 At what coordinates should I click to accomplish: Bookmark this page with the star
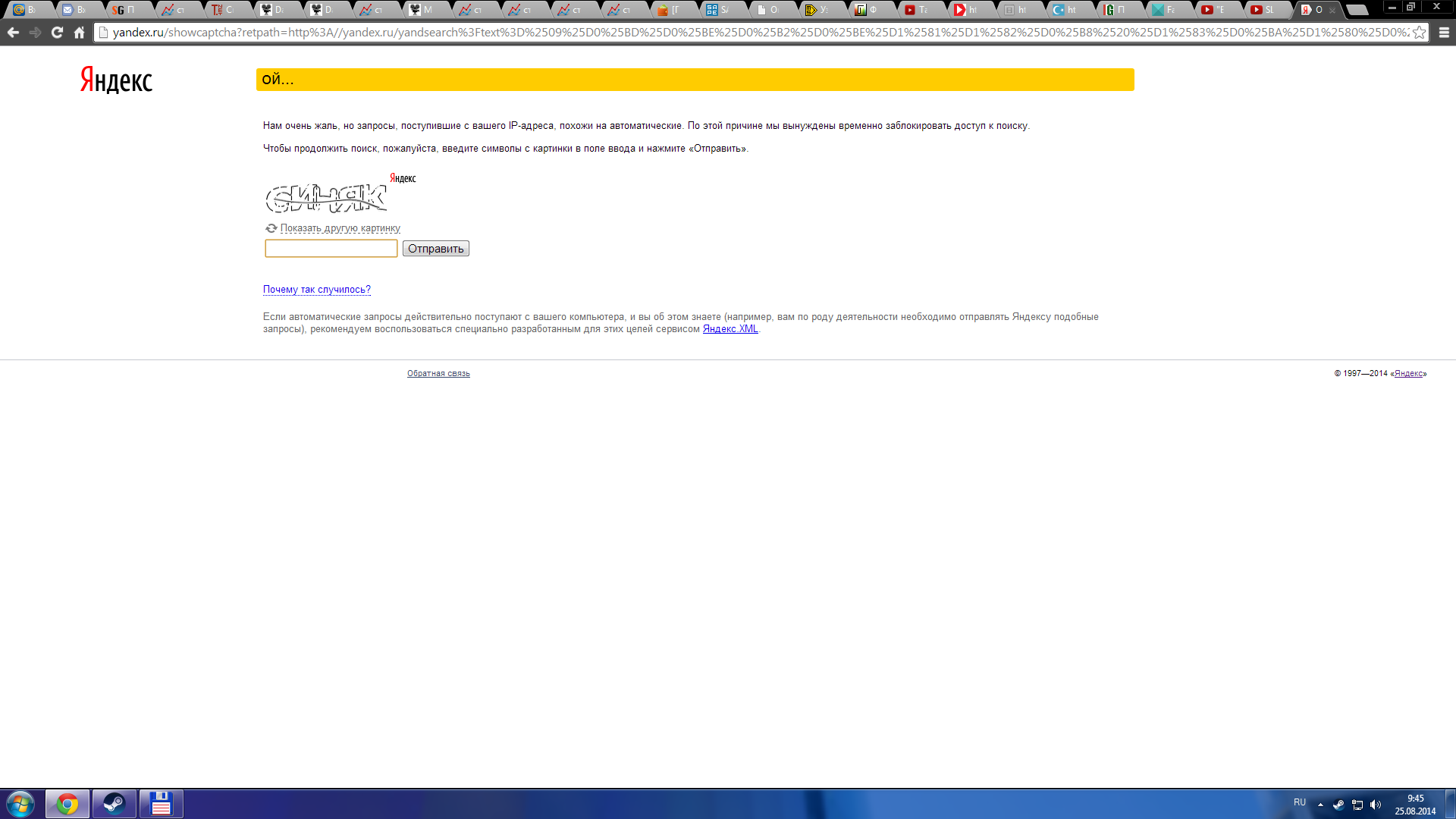pos(1419,33)
